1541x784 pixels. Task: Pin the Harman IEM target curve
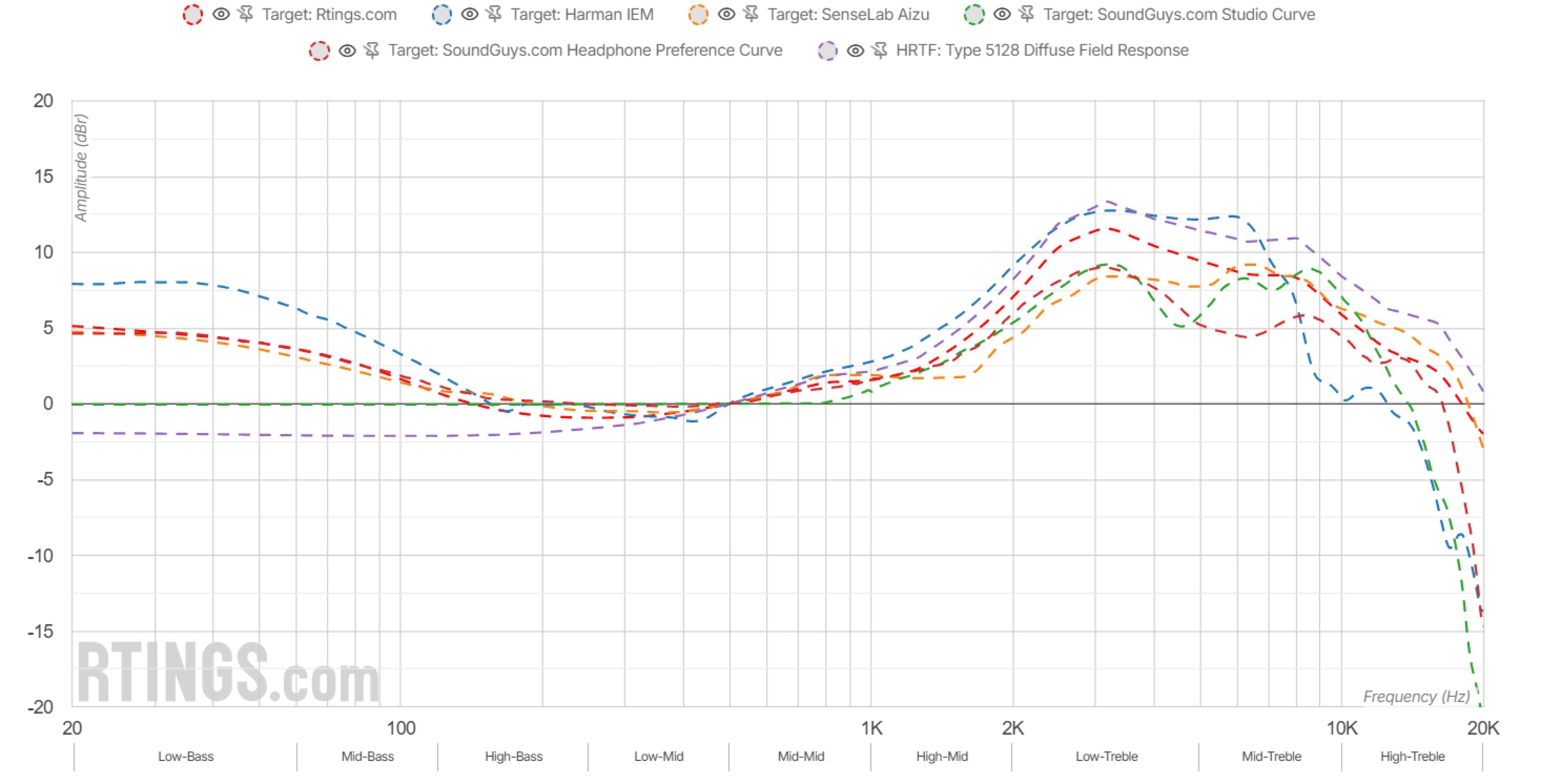pyautogui.click(x=494, y=14)
